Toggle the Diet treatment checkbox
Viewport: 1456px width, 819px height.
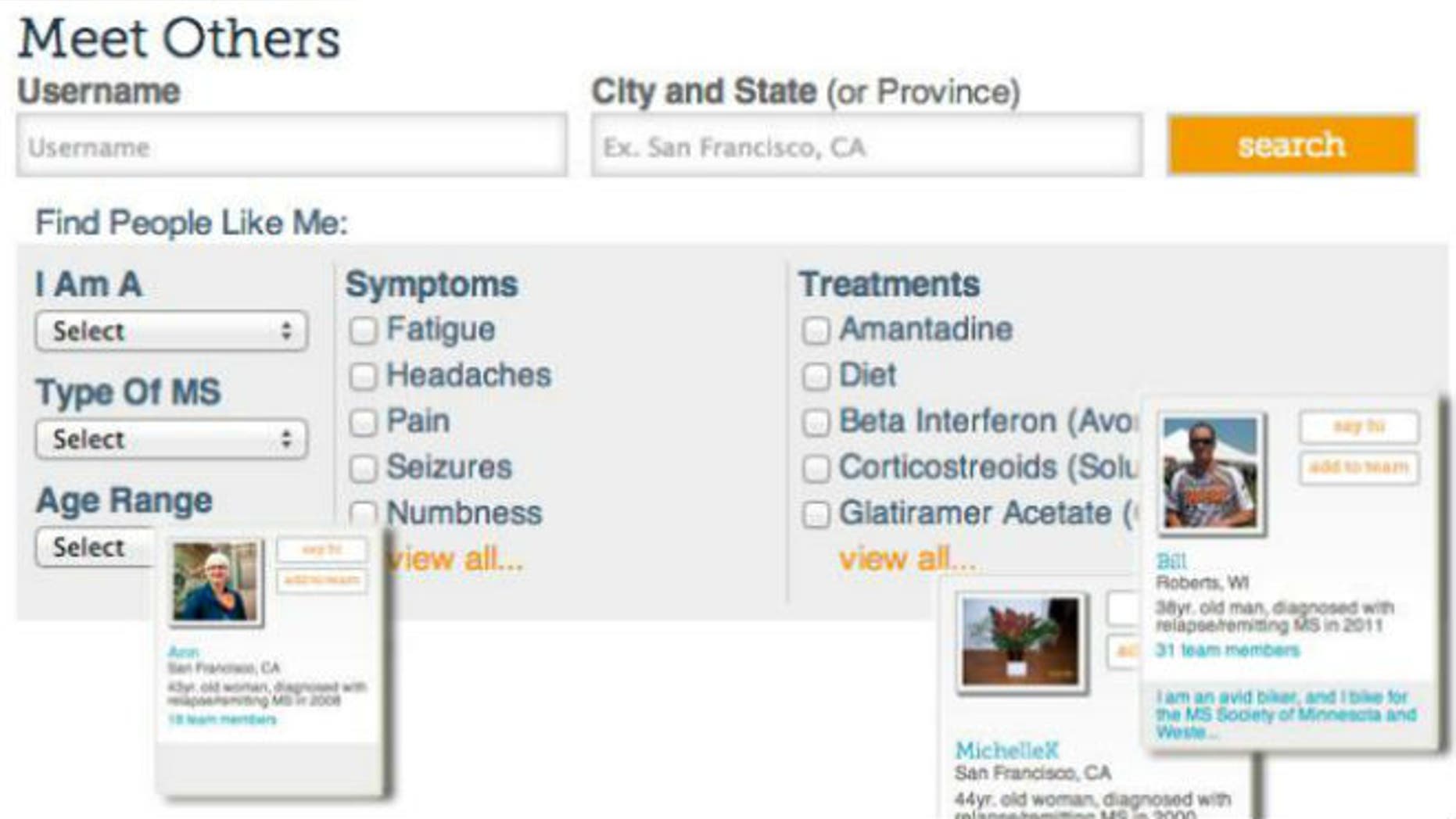pos(816,377)
